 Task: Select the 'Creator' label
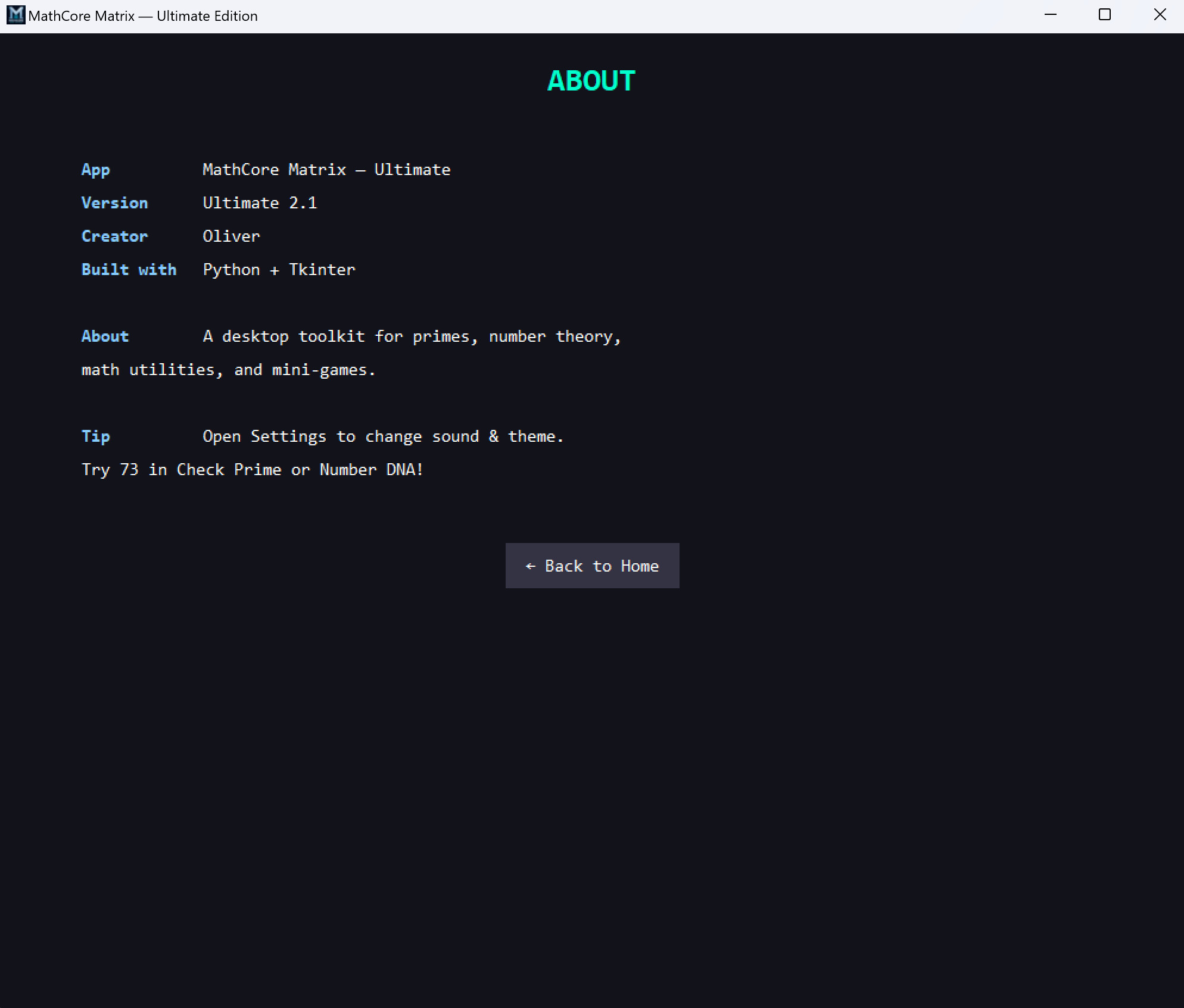[x=115, y=236]
